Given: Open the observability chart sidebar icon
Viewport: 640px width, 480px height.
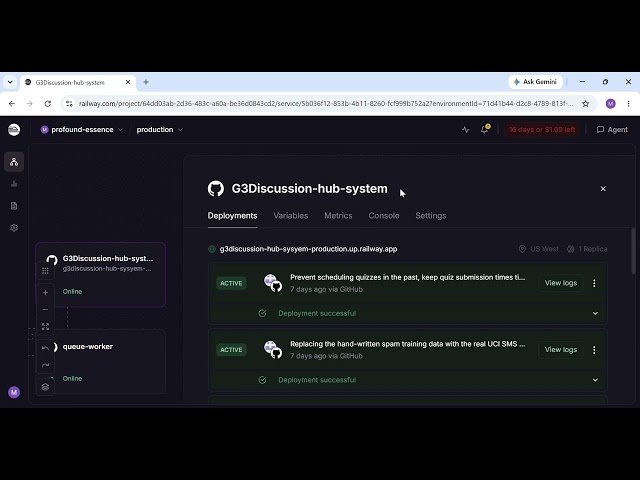Looking at the screenshot, I should tap(14, 184).
